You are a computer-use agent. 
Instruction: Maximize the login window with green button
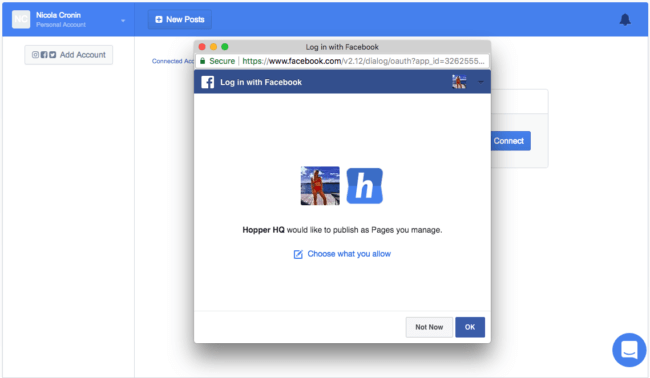[225, 47]
